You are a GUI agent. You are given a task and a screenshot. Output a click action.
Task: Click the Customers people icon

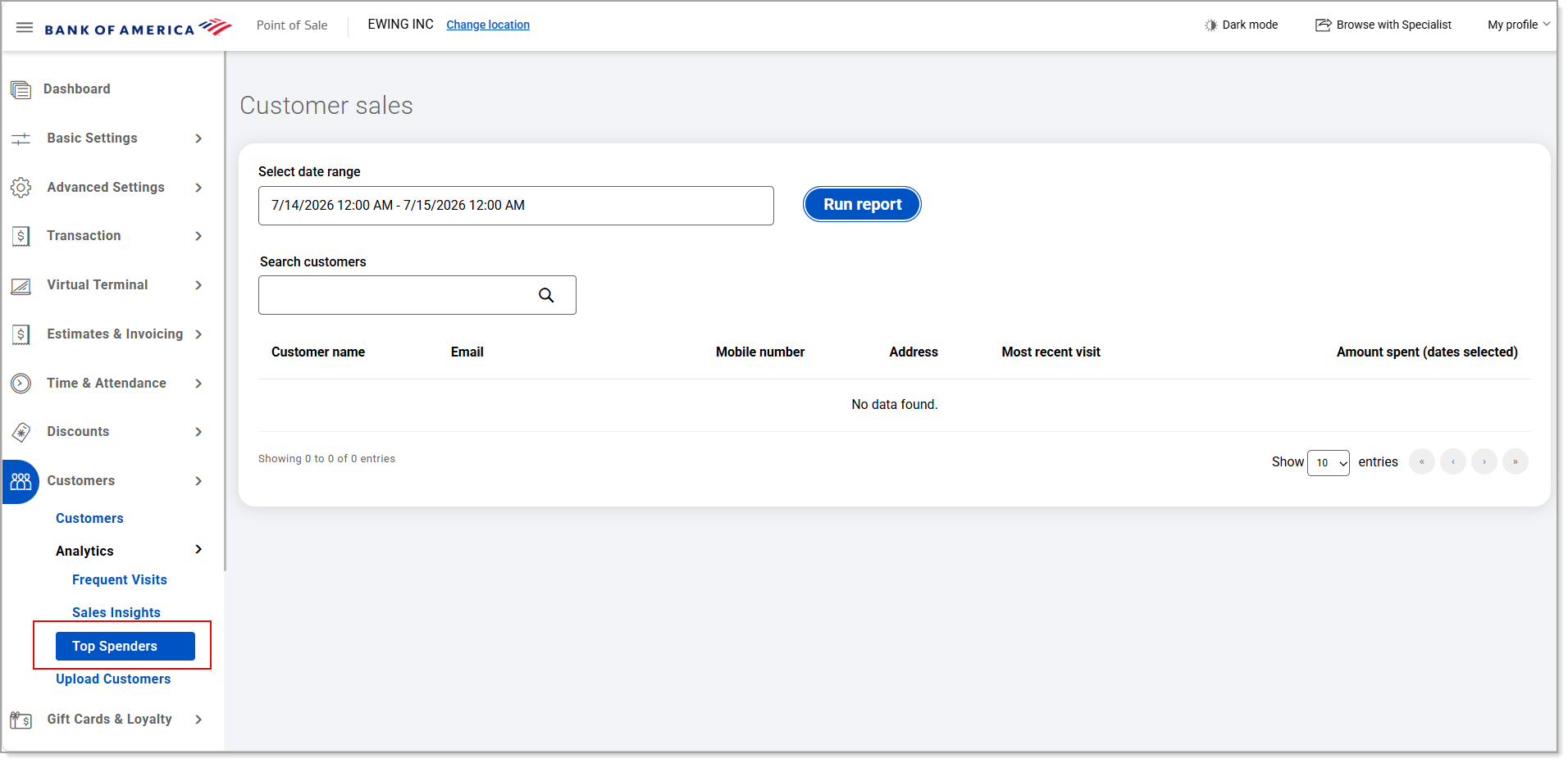21,481
